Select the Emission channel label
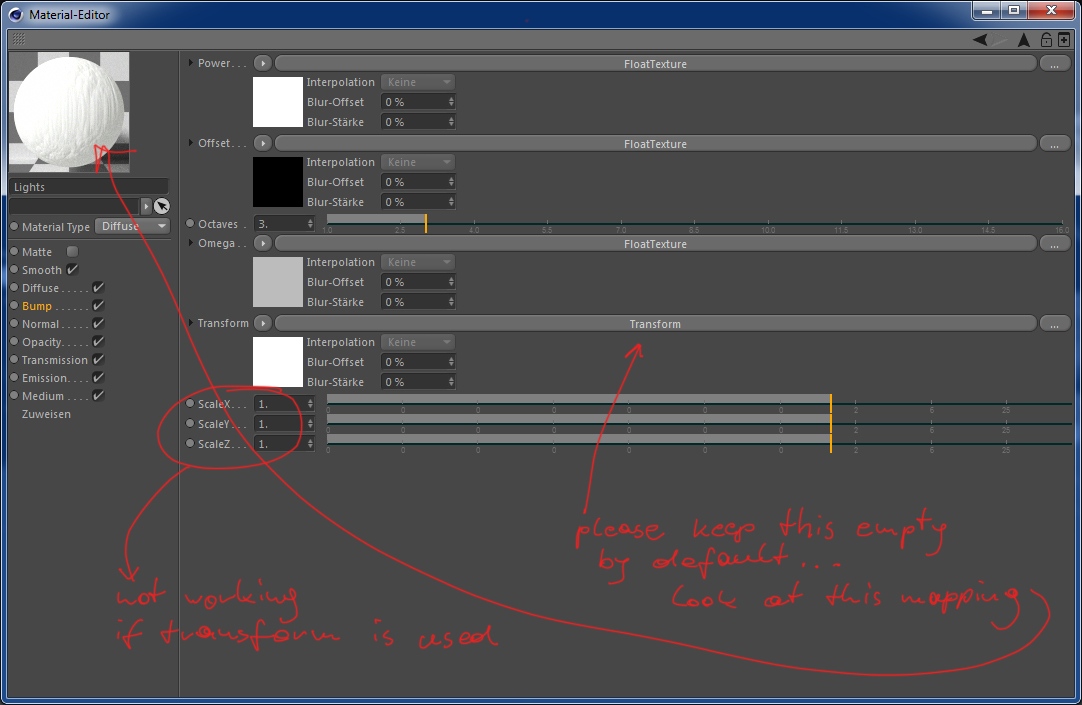The height and width of the screenshot is (705, 1082). click(x=45, y=378)
